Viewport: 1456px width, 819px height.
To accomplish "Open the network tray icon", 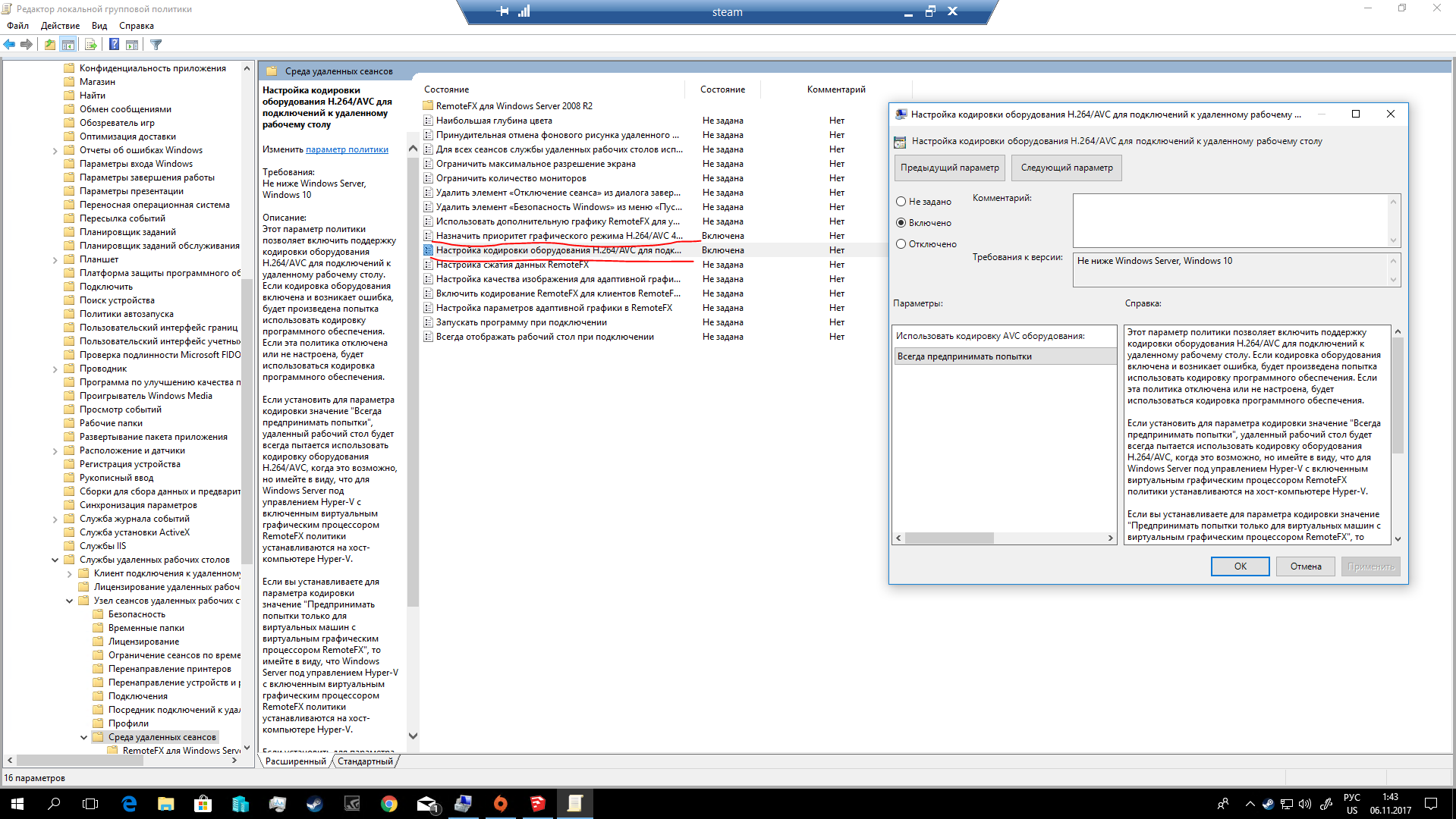I will tap(1287, 804).
